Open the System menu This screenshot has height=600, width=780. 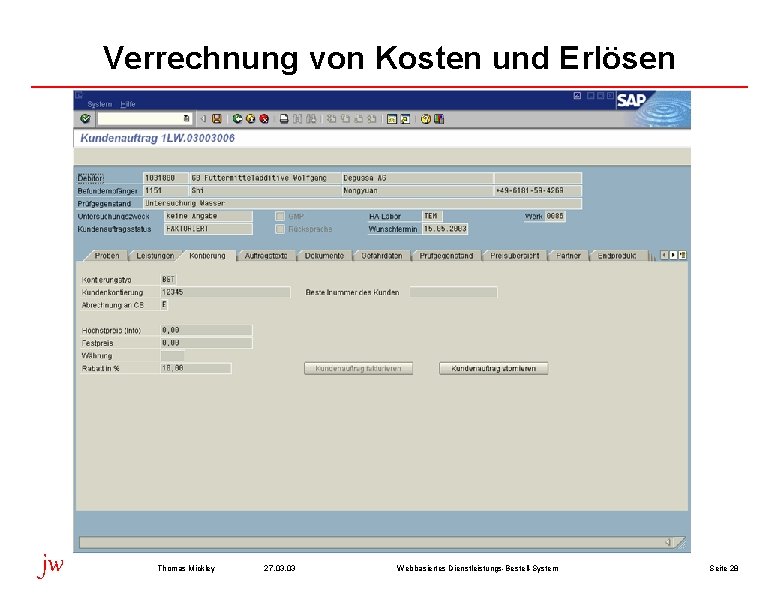99,104
